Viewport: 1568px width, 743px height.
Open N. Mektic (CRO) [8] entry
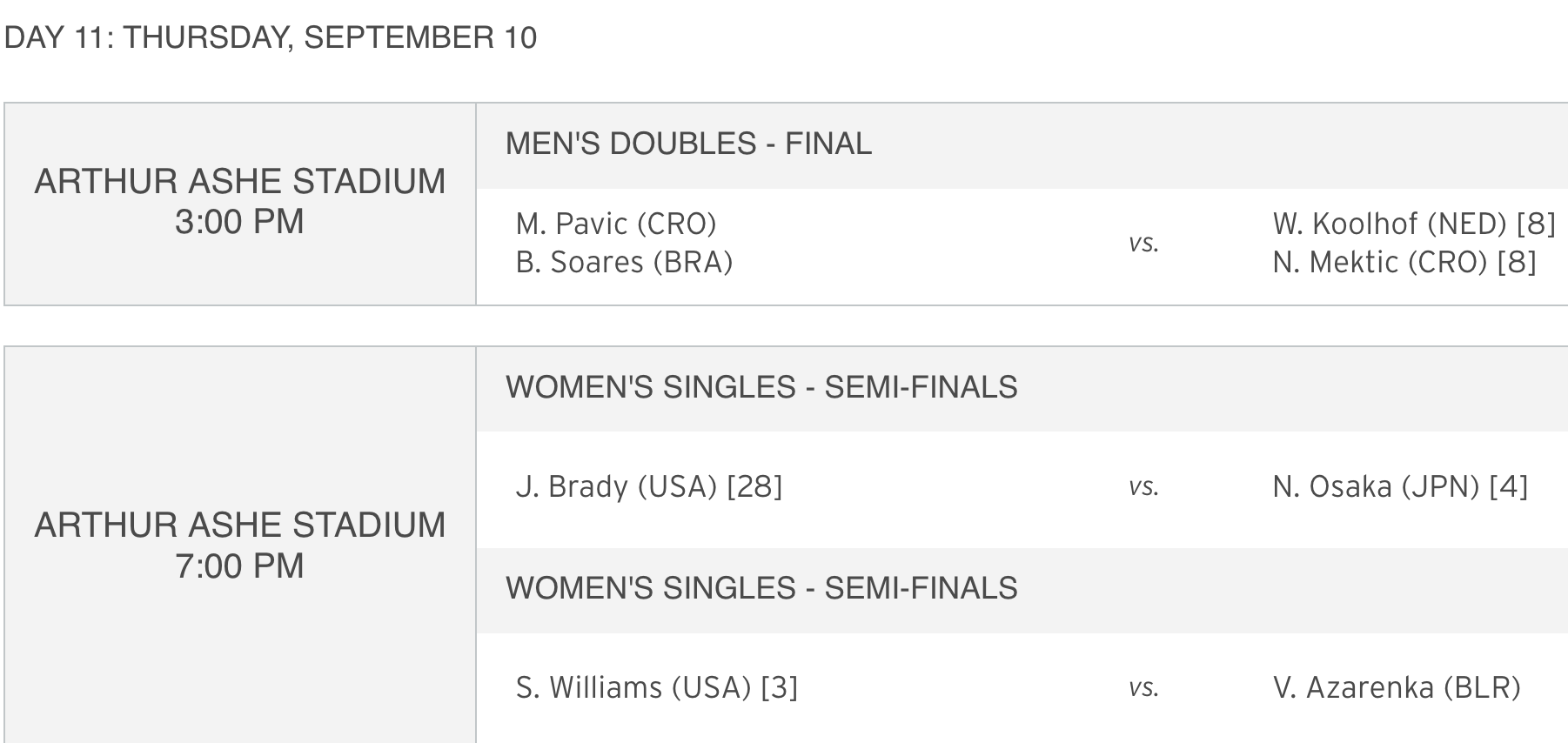(1404, 262)
